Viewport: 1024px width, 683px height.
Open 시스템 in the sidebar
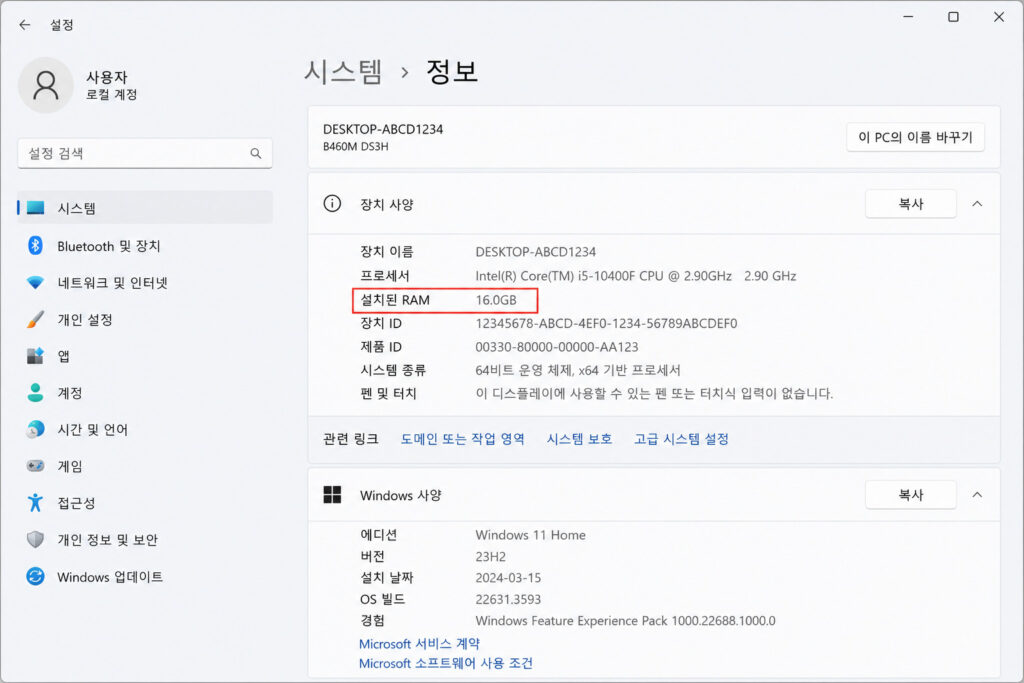pyautogui.click(x=145, y=208)
